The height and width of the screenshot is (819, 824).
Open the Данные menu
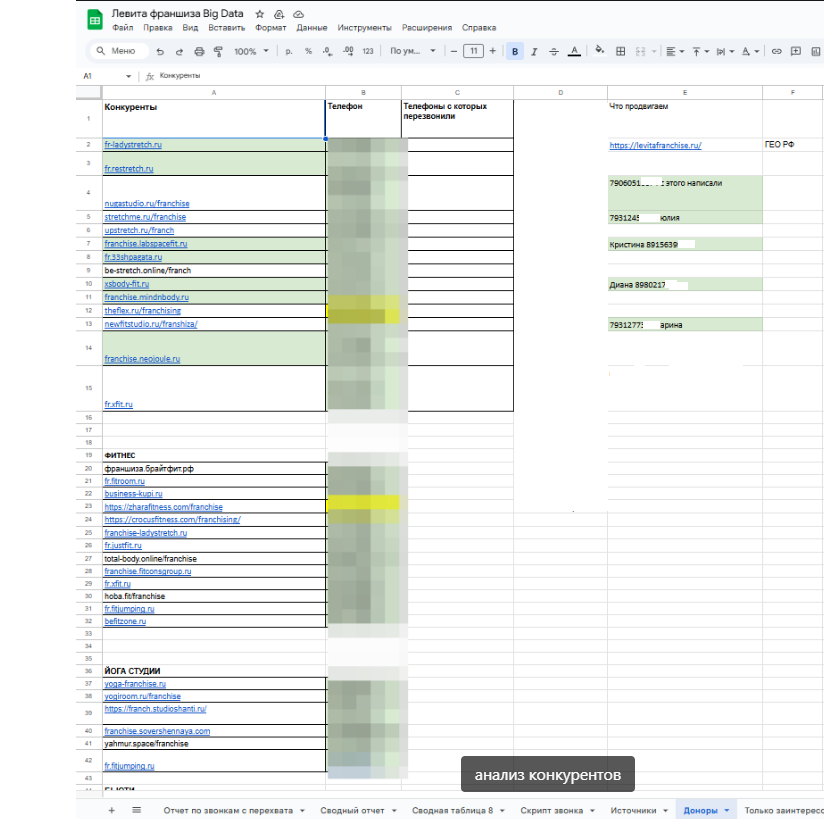312,28
